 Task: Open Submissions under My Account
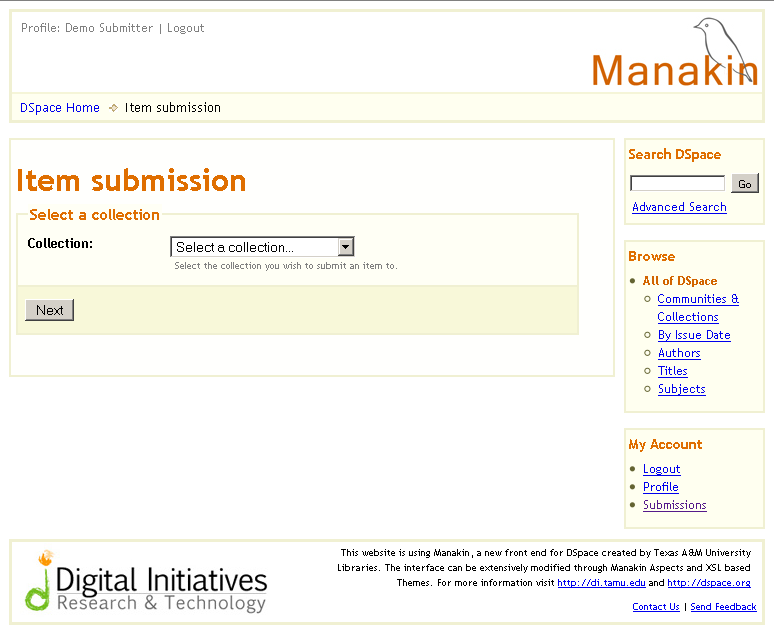point(674,505)
